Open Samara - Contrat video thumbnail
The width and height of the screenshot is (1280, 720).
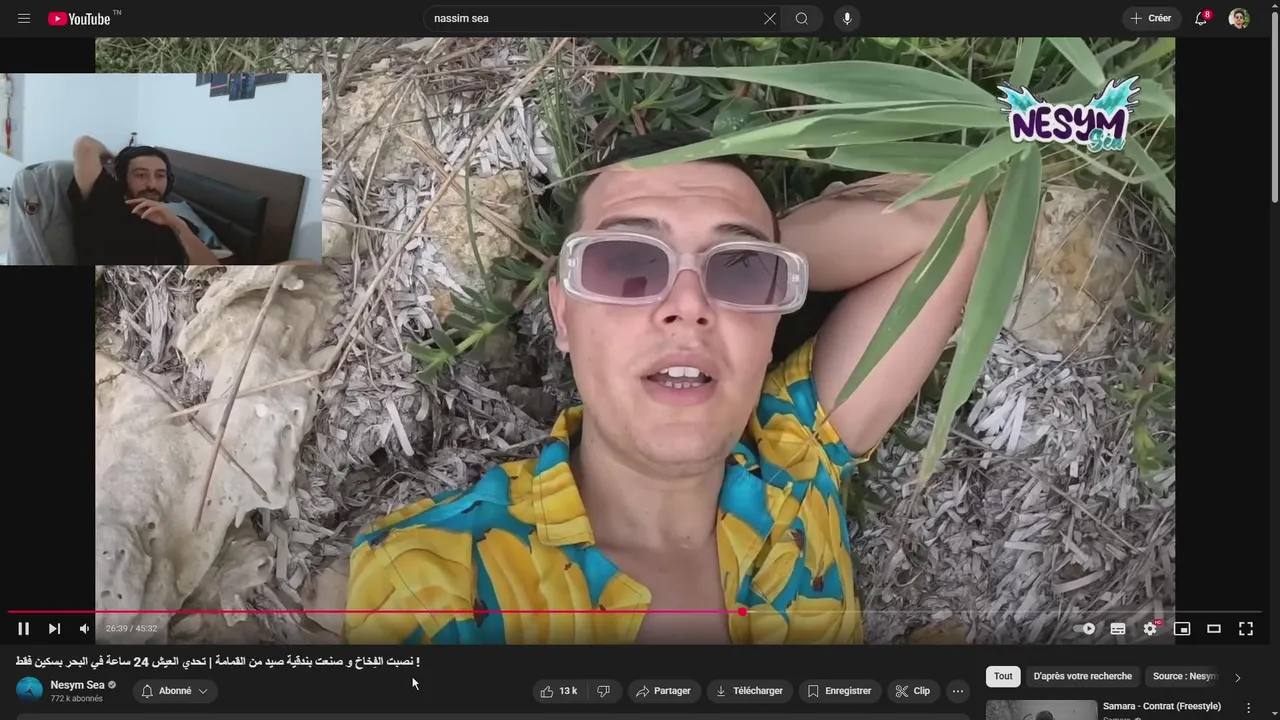pyautogui.click(x=1041, y=710)
